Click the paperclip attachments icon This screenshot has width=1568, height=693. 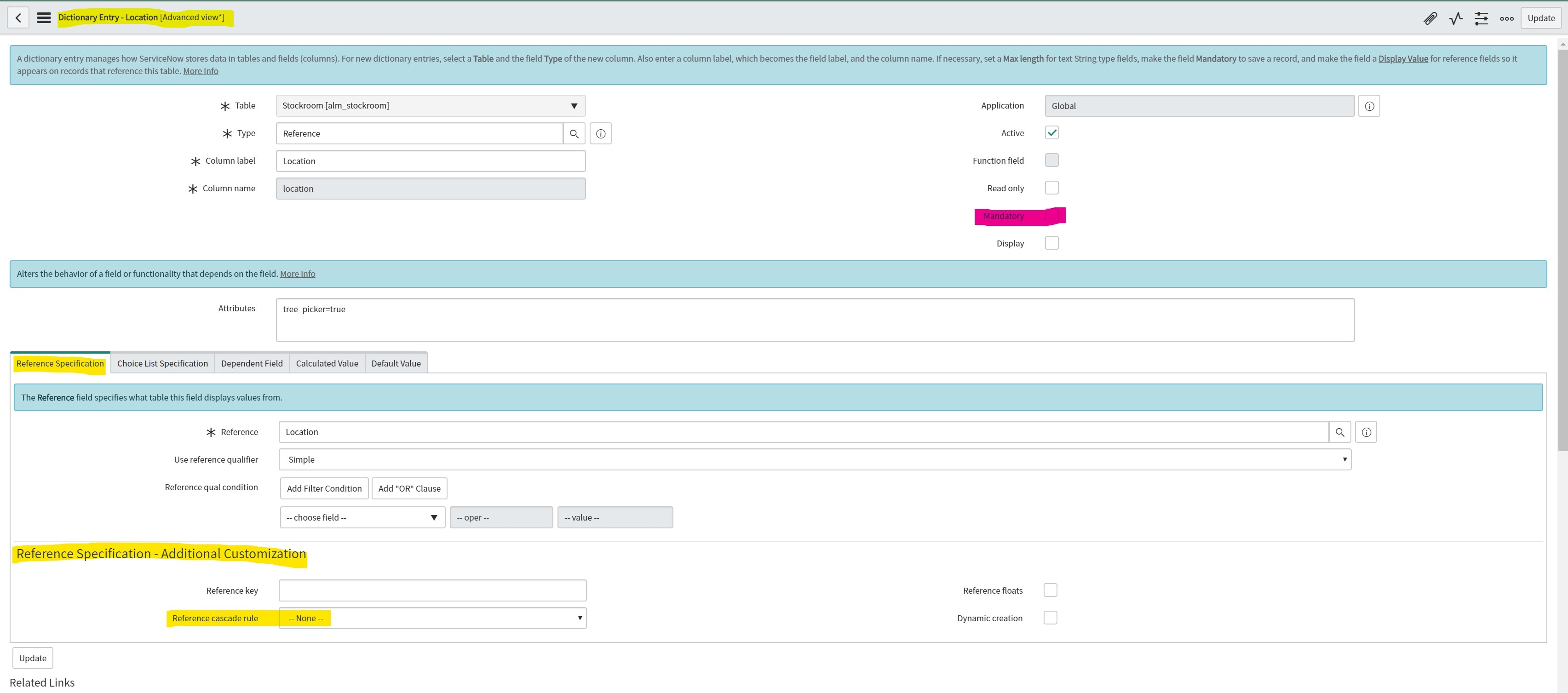click(x=1430, y=18)
